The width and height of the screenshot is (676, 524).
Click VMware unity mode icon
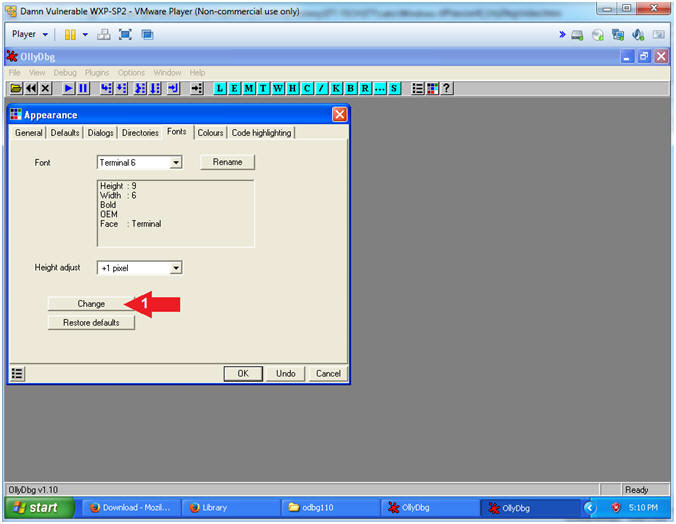coord(147,35)
